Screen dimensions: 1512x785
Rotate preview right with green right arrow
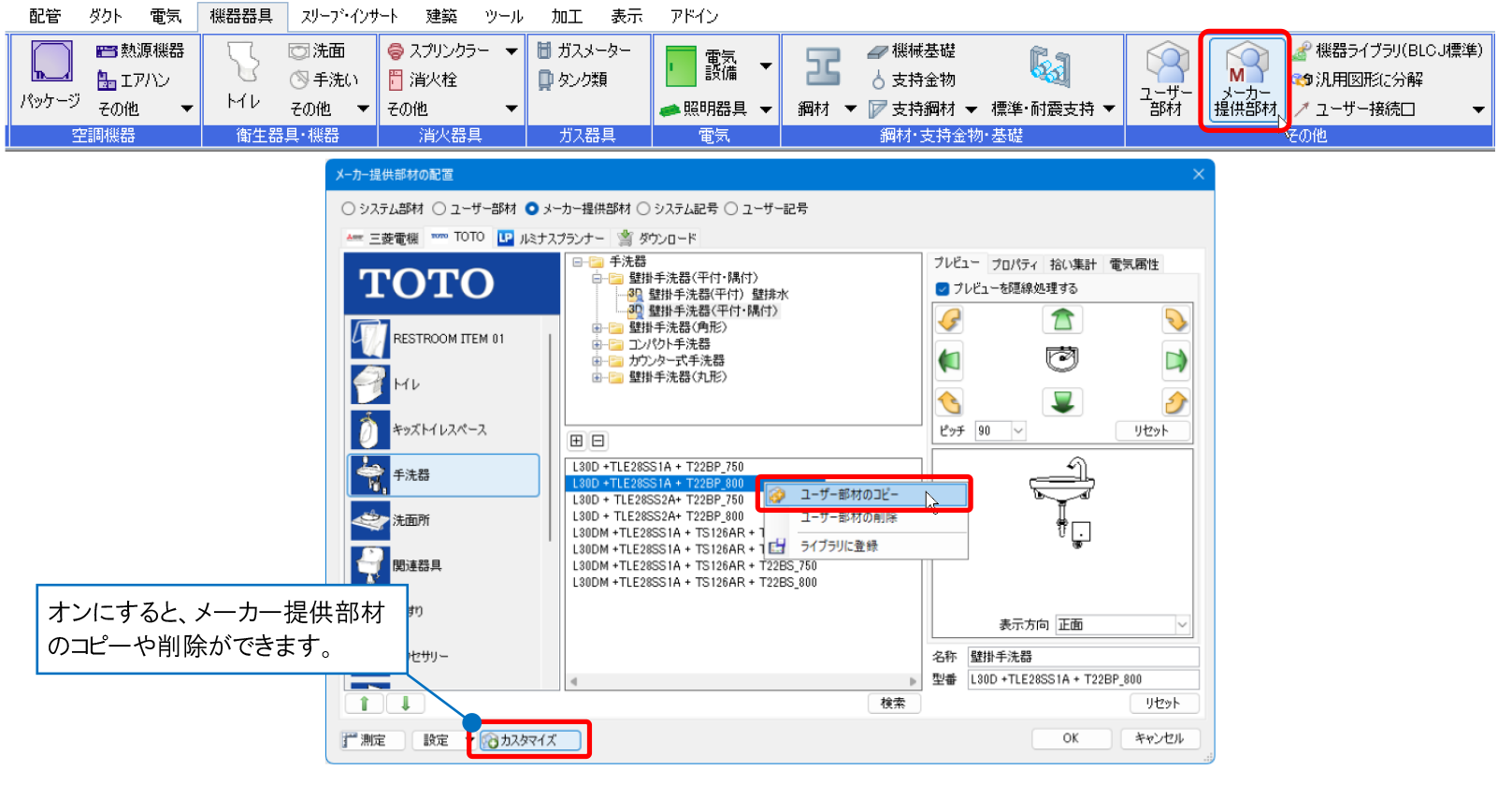1175,360
